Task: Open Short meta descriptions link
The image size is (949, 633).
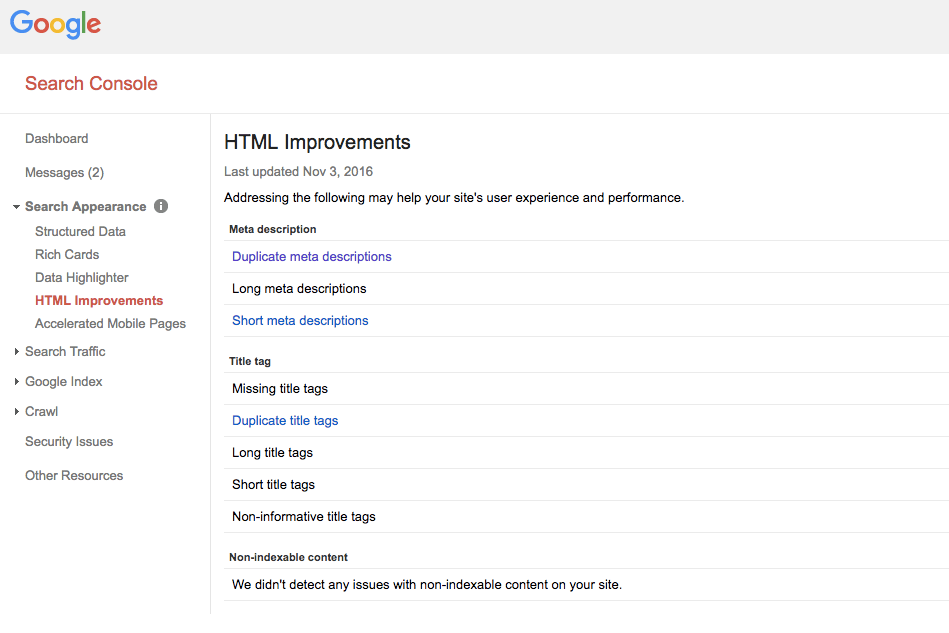Action: click(x=300, y=321)
